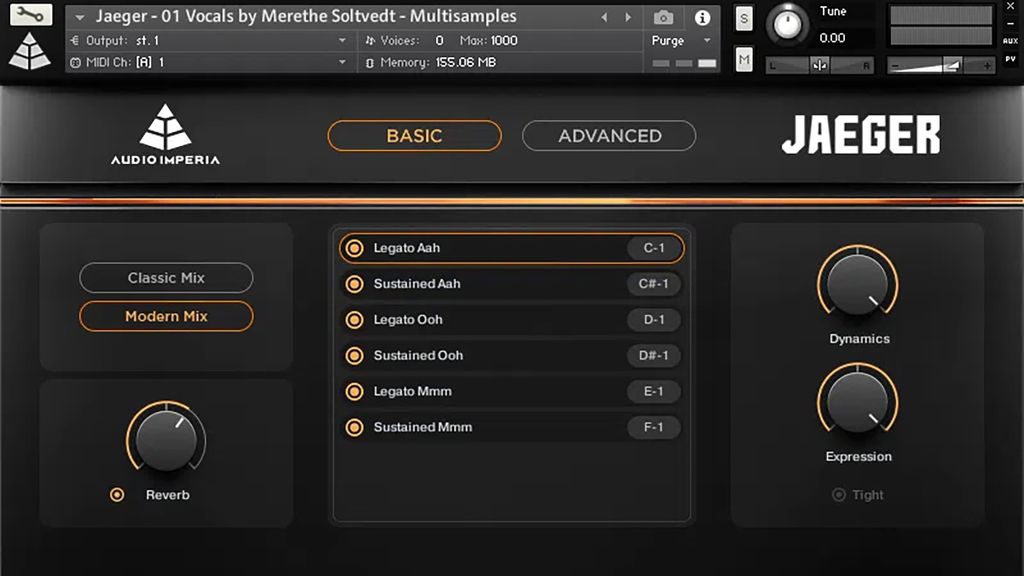The width and height of the screenshot is (1024, 576).
Task: Click the E-1 keyswitch button
Action: click(654, 392)
